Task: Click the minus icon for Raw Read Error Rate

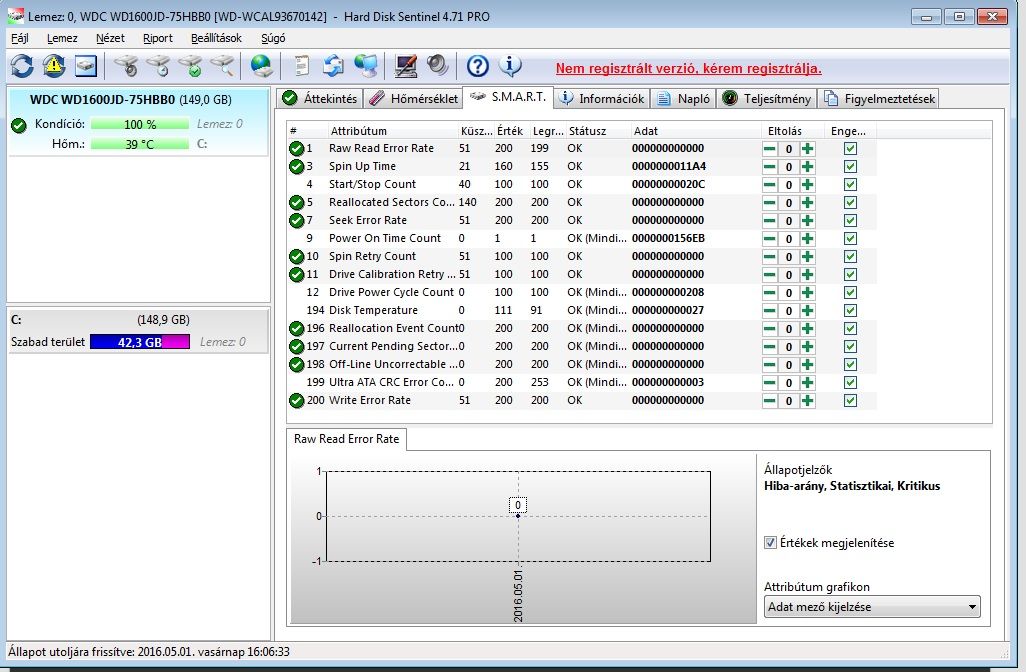Action: tap(770, 149)
